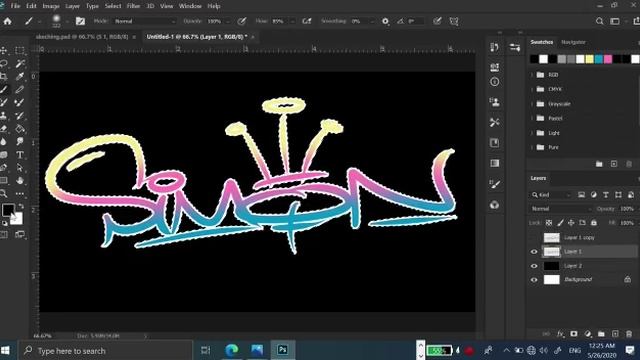Open the layer Kind filter dropdown
This screenshot has height=360, width=640.
click(x=551, y=195)
